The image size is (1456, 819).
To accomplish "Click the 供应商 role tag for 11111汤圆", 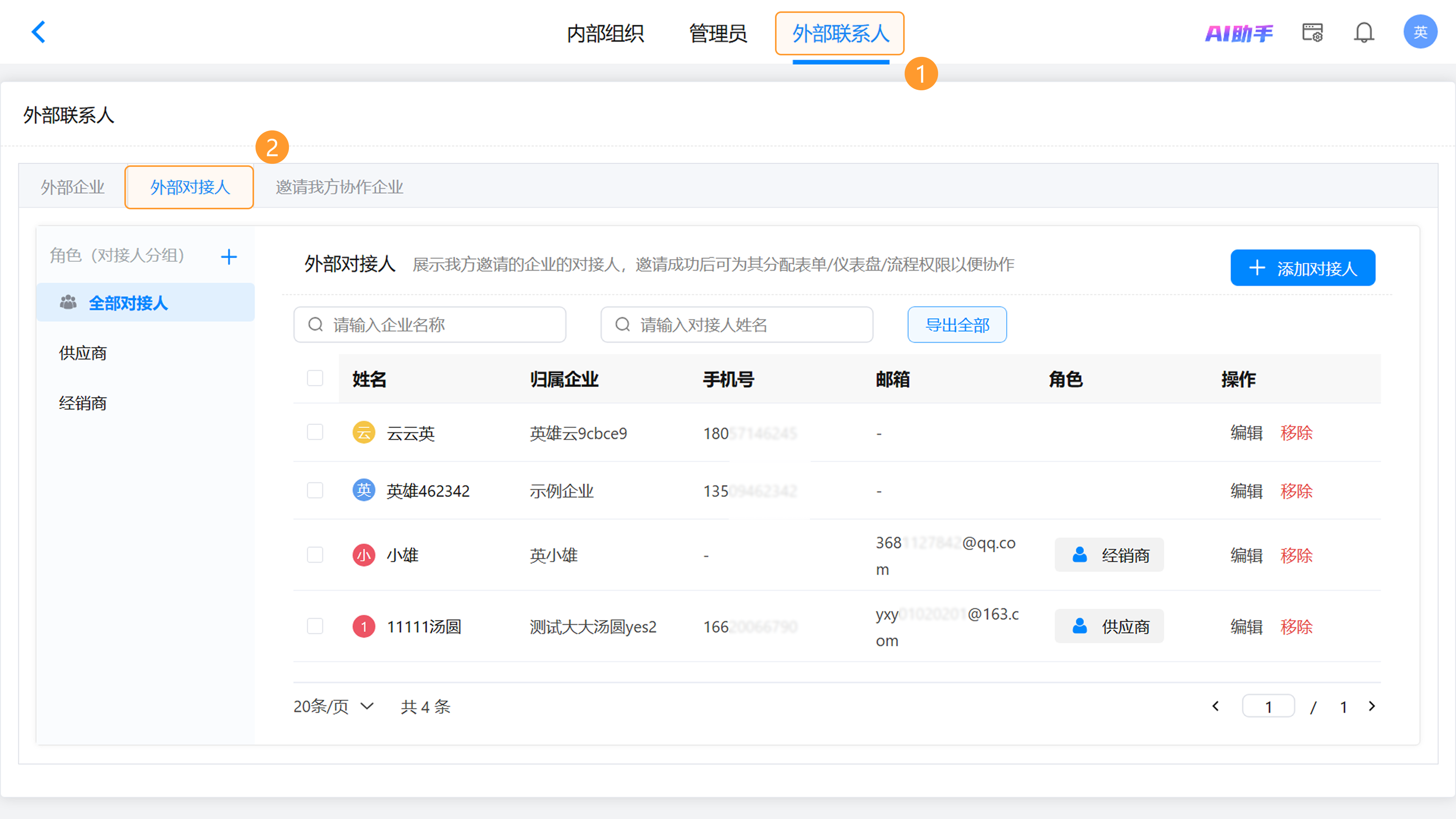I will point(1109,626).
